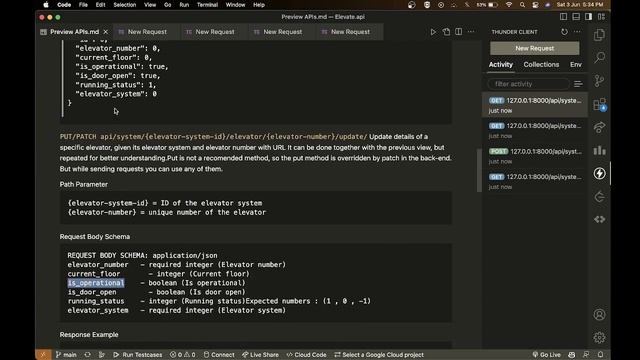Toggle primary sidebar layout icon
This screenshot has height=360, width=640.
coord(563,17)
